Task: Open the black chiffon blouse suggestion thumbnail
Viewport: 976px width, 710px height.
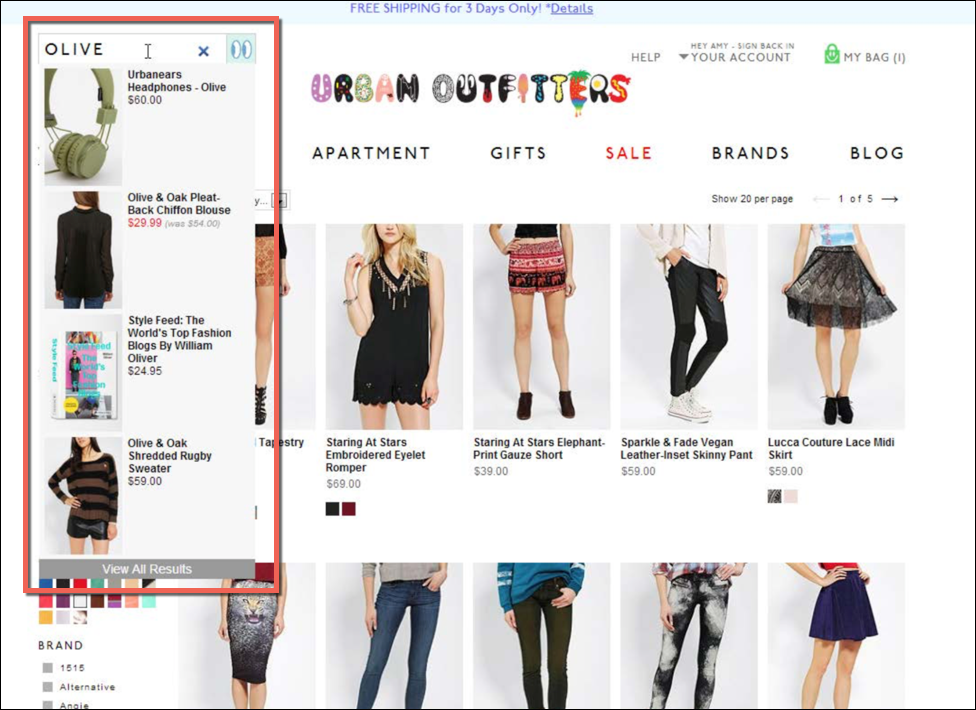Action: pos(83,250)
